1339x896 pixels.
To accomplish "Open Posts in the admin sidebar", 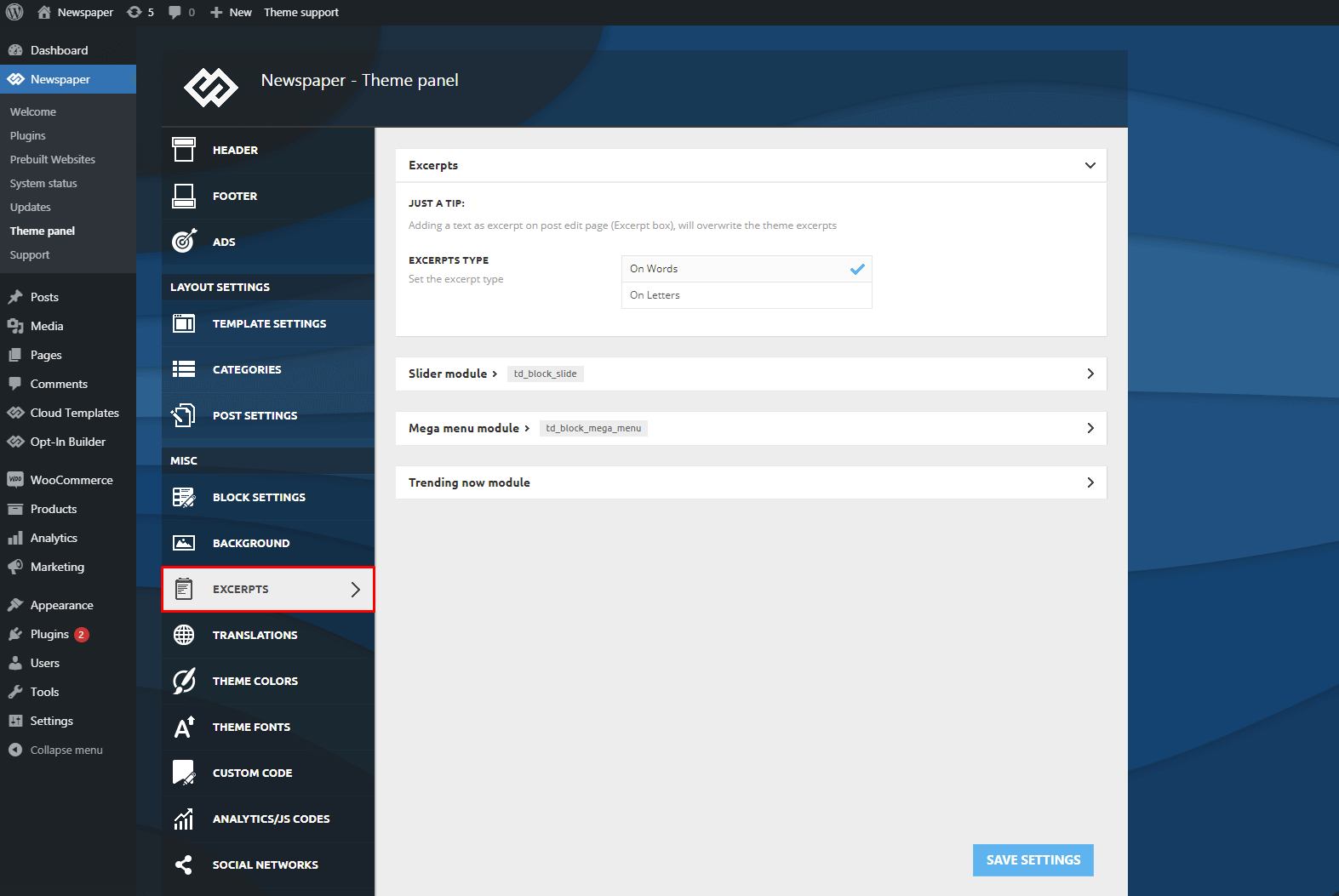I will click(x=68, y=297).
